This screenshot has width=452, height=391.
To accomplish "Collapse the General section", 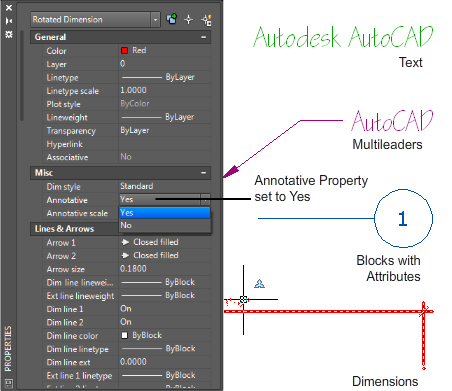I will tap(203, 37).
